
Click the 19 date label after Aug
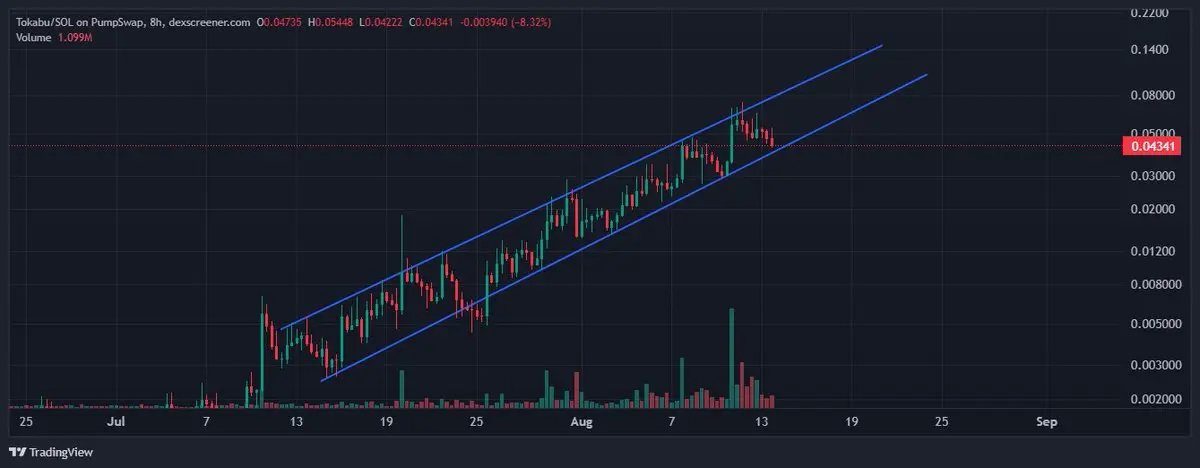pos(853,422)
